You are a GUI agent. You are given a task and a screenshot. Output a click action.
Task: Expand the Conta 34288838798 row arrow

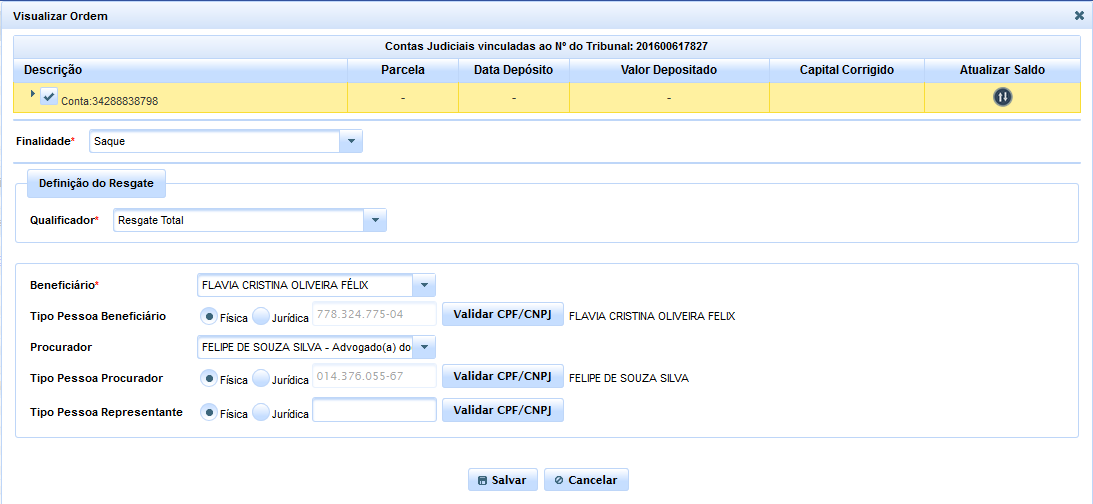[x=32, y=93]
